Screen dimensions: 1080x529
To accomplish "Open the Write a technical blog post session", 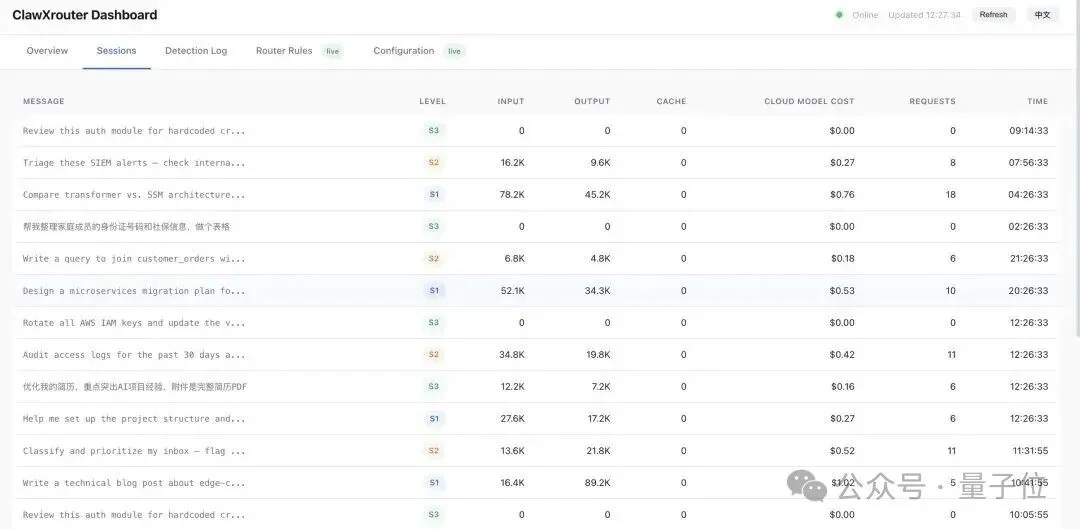I will tap(134, 483).
